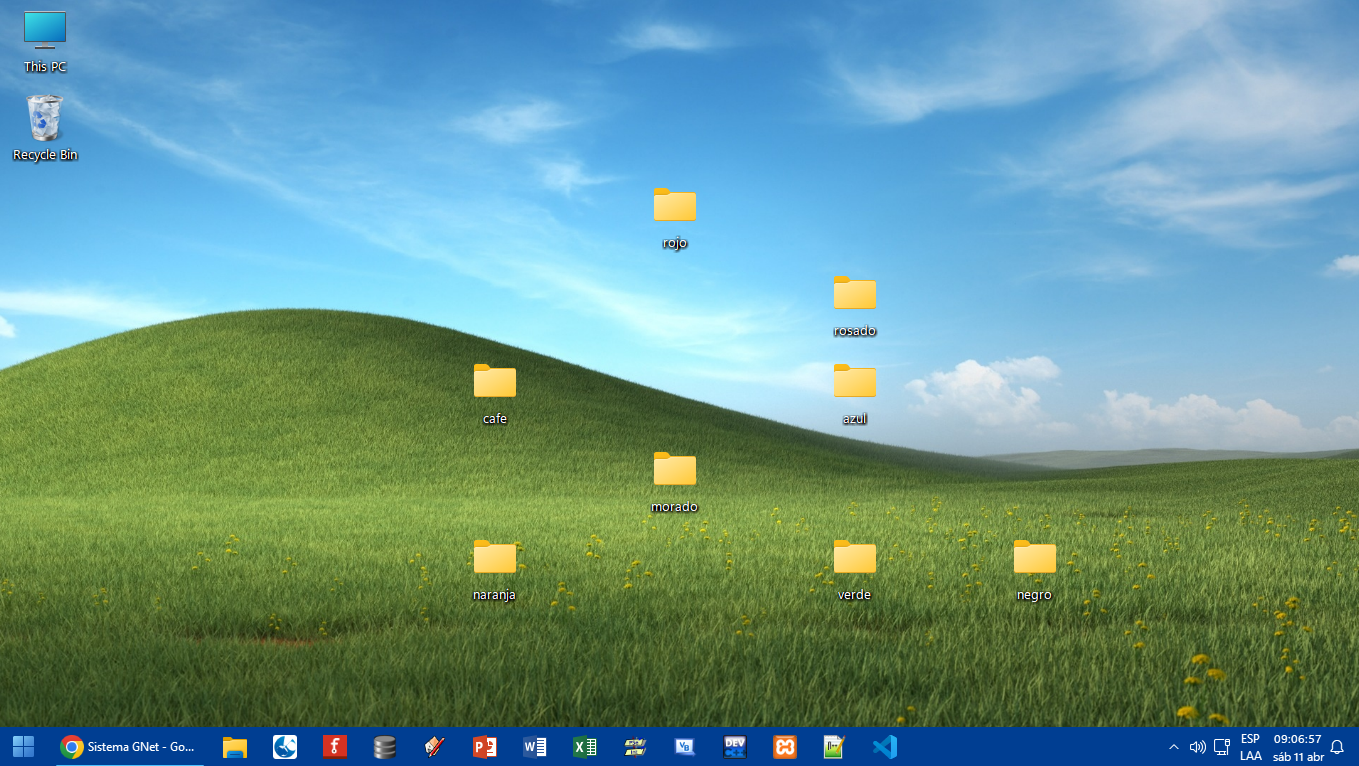Launch Visual Studio Code from the taskbar

(x=885, y=746)
